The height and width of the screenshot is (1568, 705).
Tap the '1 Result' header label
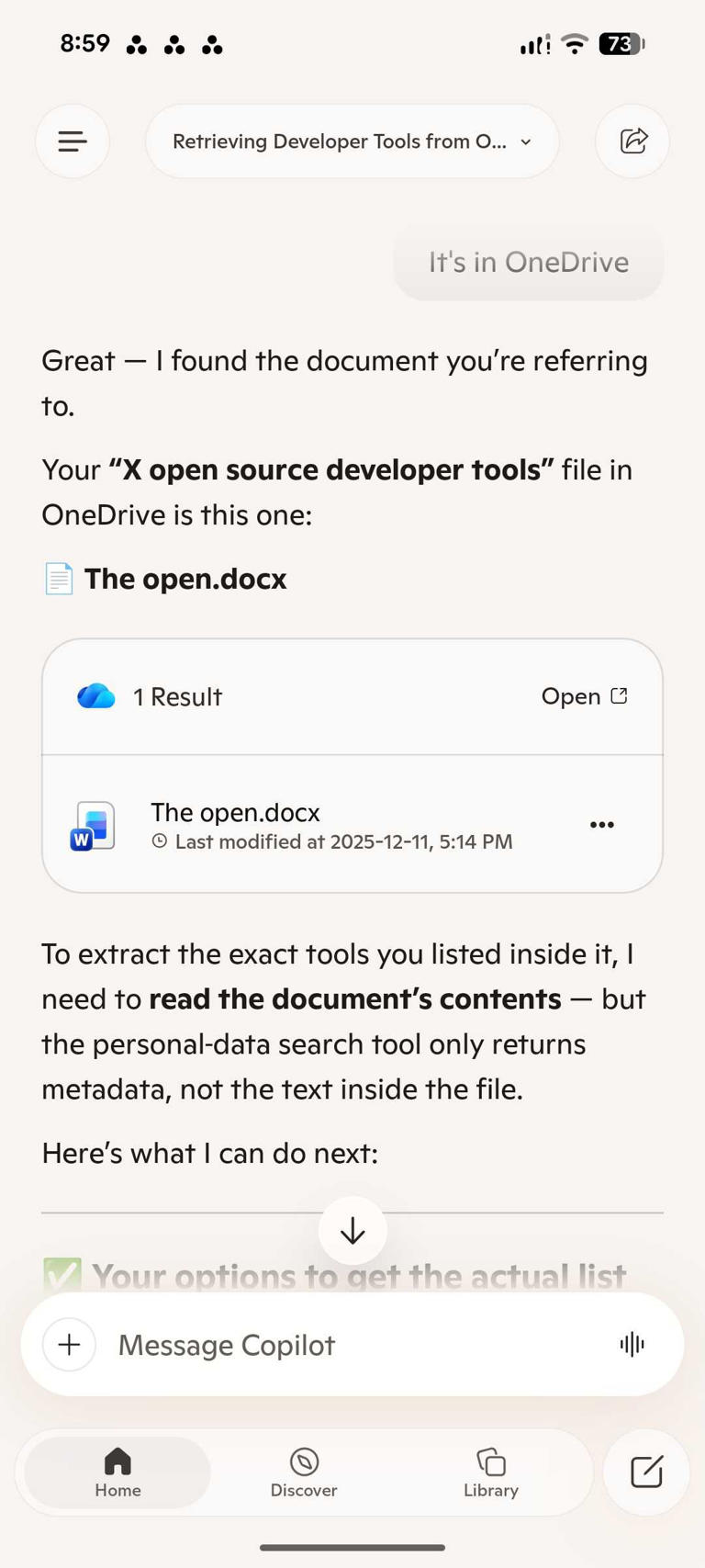click(177, 697)
